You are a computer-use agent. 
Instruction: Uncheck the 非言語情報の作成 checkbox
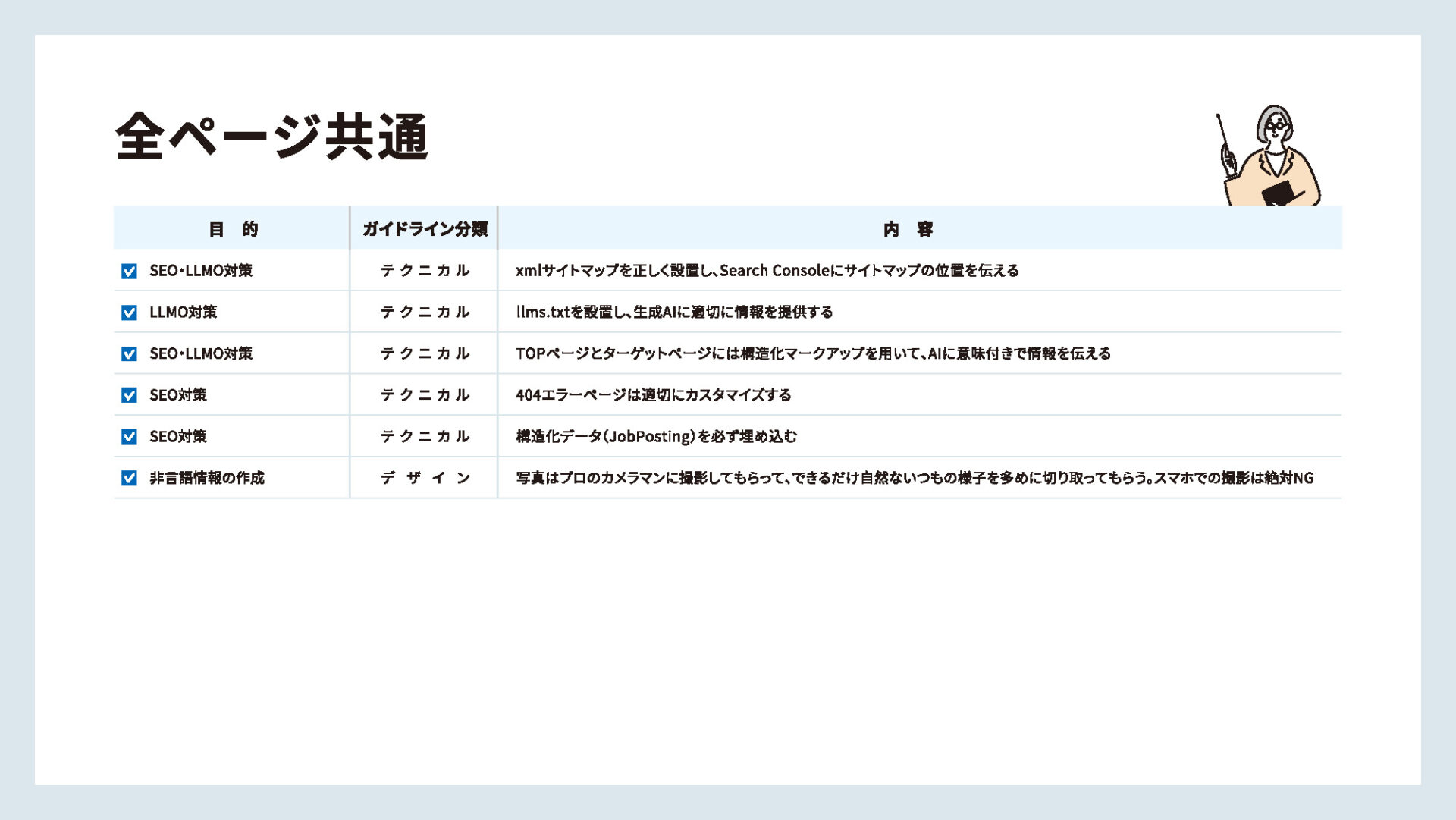(129, 478)
